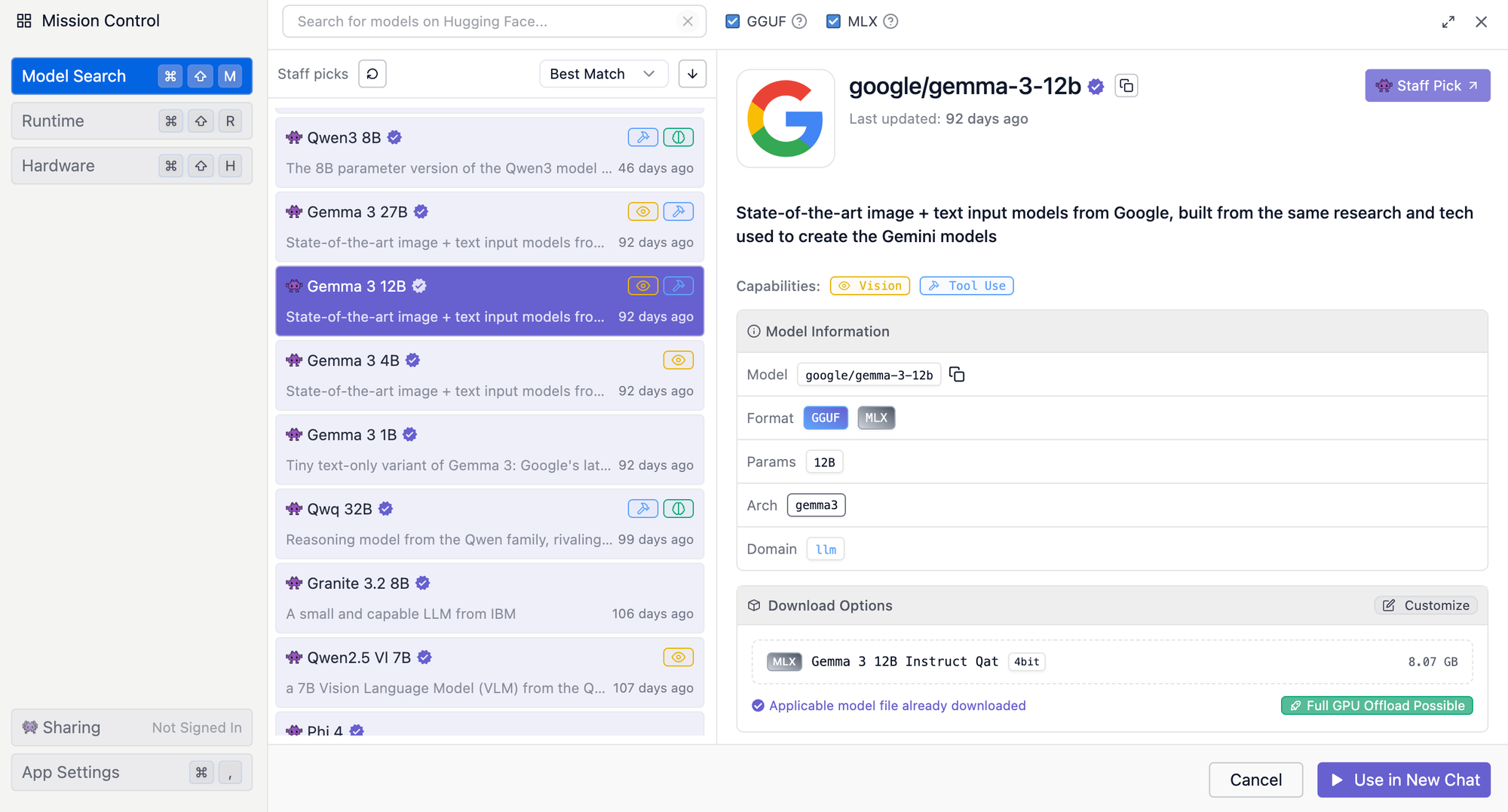Select Gemma 3 12B Instruct Qat download option
The image size is (1508, 812).
1112,661
